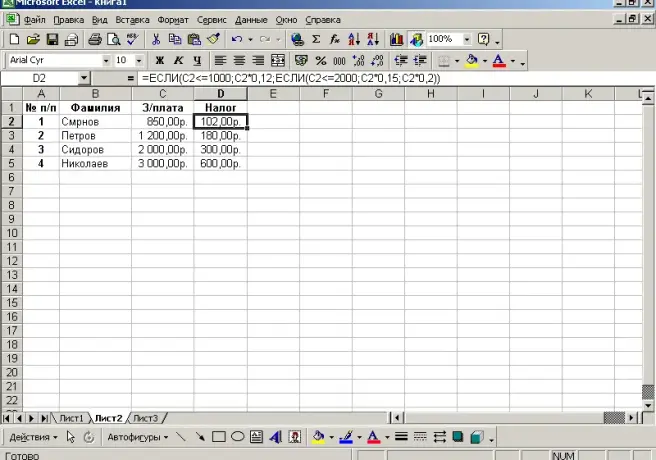Open the Name Box dropdown arrow
This screenshot has height=460, width=656.
83,77
